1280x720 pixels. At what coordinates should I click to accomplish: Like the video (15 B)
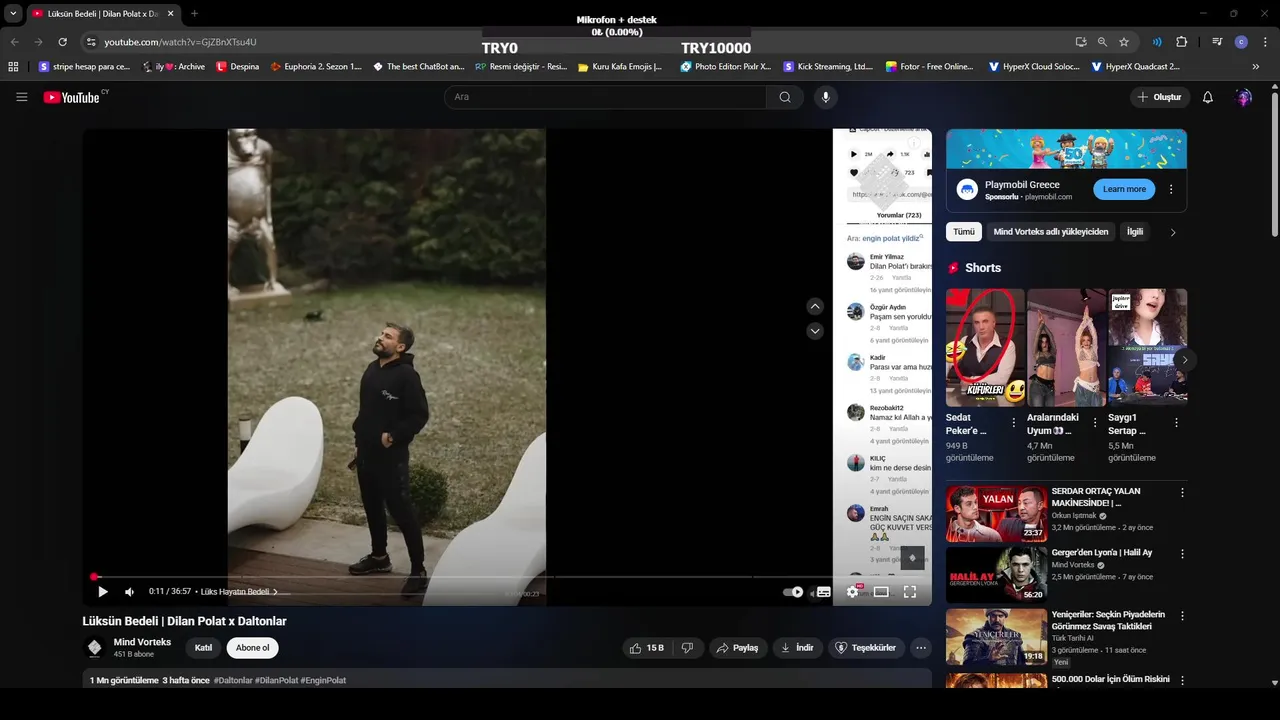647,648
